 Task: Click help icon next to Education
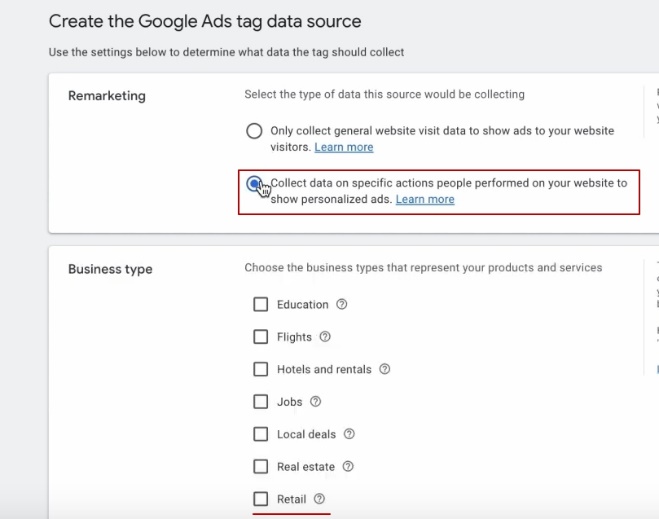point(342,304)
